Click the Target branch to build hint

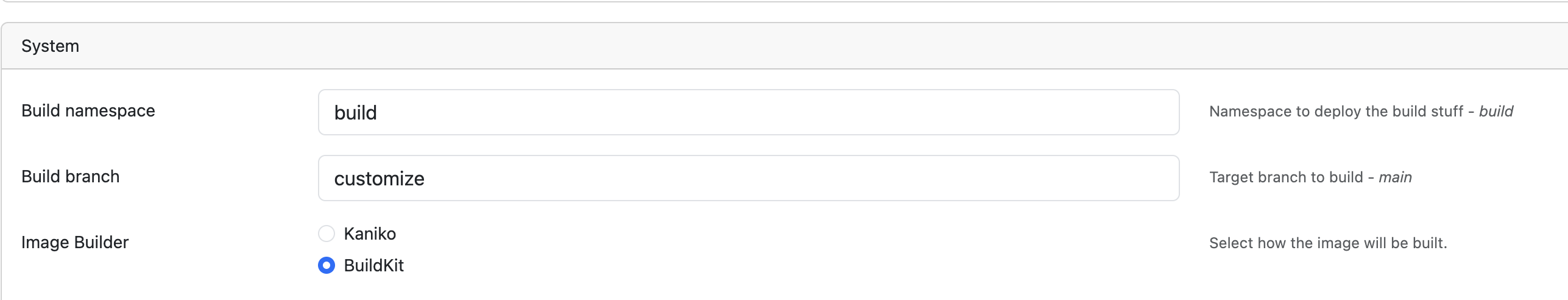pyautogui.click(x=1285, y=177)
